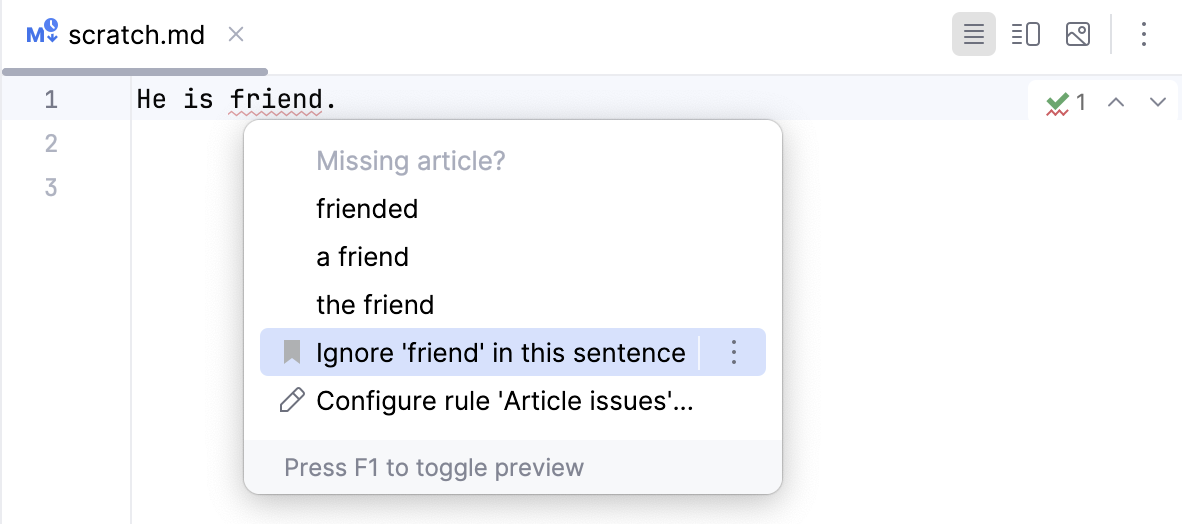Viewport: 1182px width, 524px height.
Task: Click the Markdown file icon in tab
Action: [43, 34]
